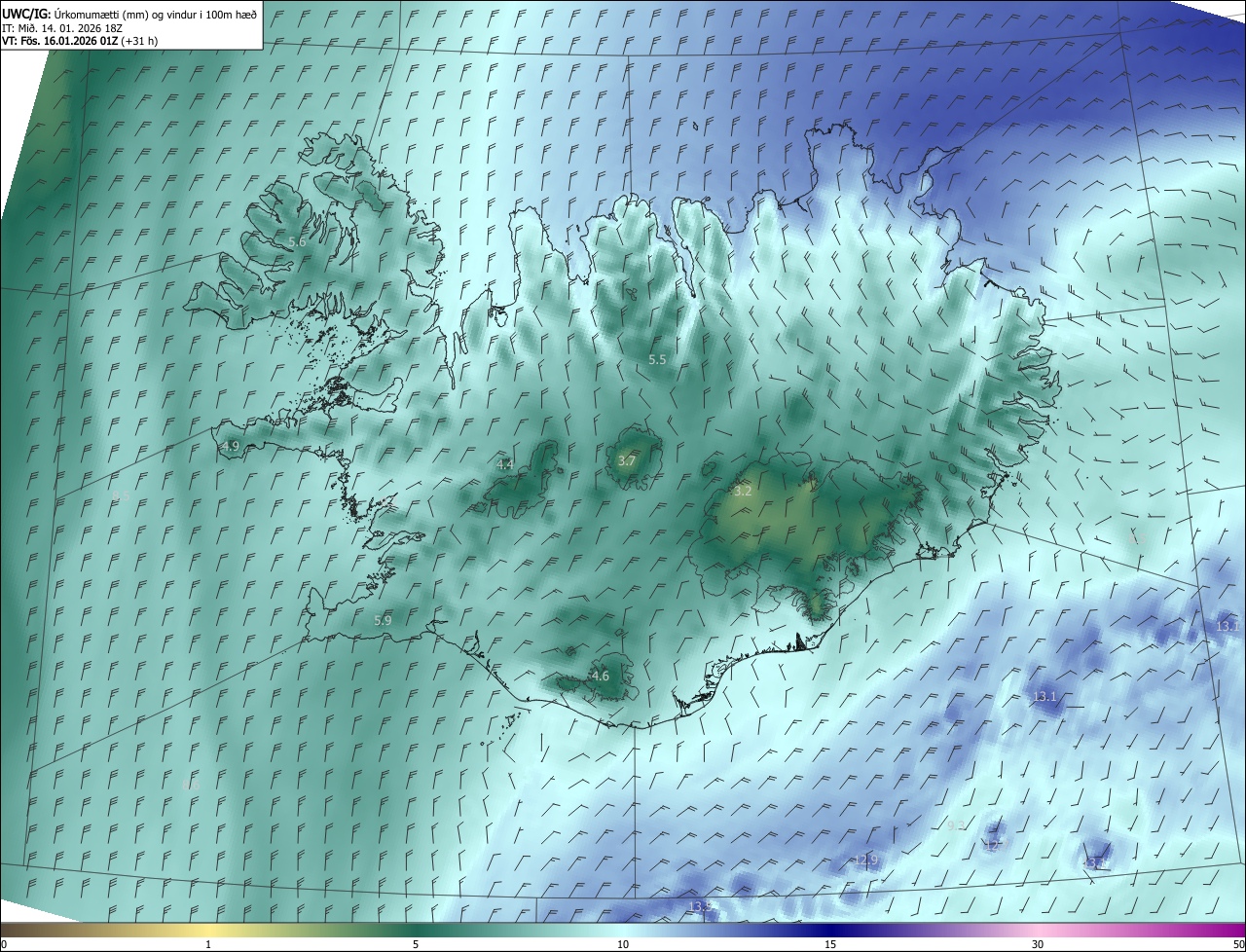Click the 3.7 value over the Hofsjökull glacier
This screenshot has height=952, width=1246.
click(x=627, y=460)
